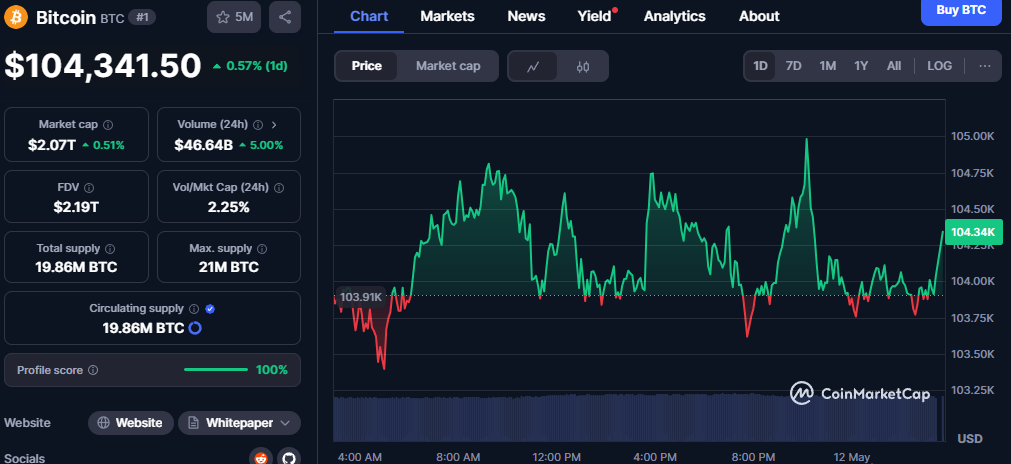Click the 0.57% (1d) change indicator
This screenshot has height=464, width=1011.
pyautogui.click(x=250, y=66)
